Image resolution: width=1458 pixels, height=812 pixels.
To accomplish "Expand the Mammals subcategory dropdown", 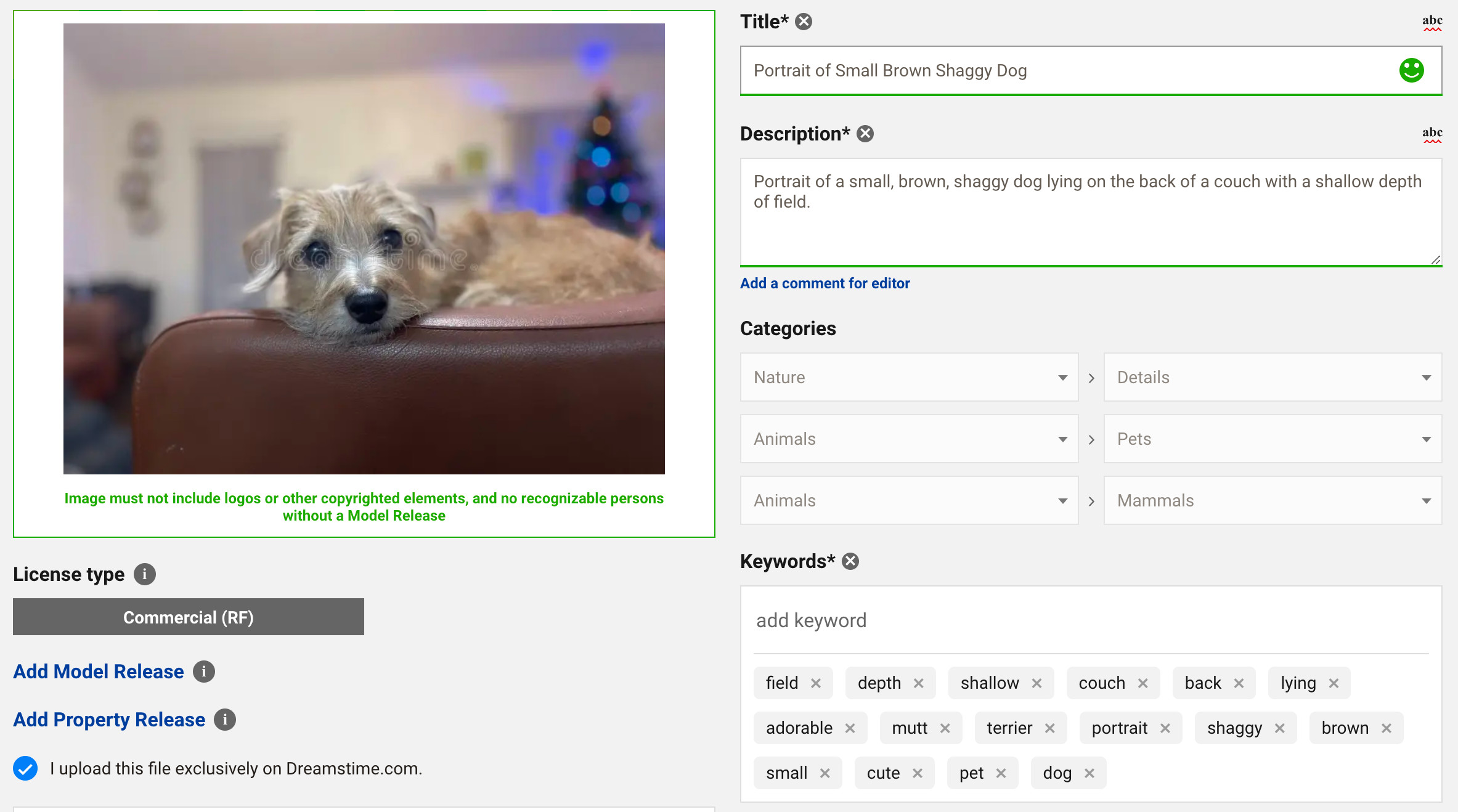I will (x=1273, y=500).
